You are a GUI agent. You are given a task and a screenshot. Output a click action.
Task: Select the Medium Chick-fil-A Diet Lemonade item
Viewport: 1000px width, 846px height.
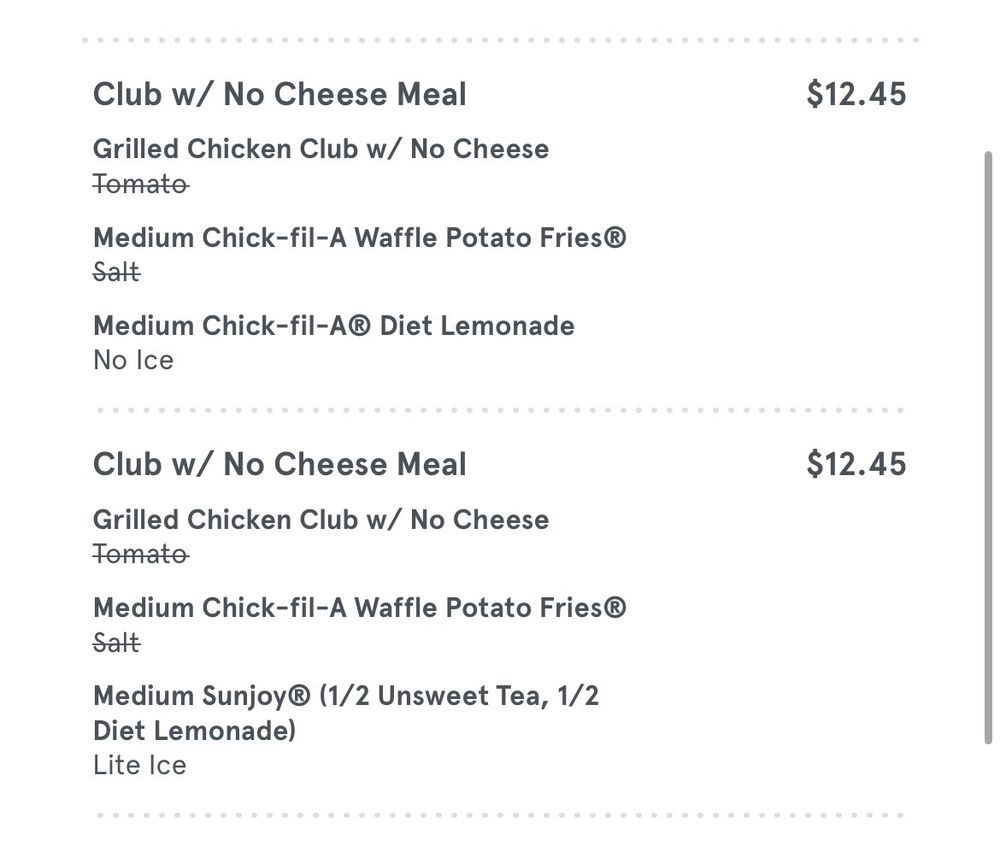pos(333,326)
